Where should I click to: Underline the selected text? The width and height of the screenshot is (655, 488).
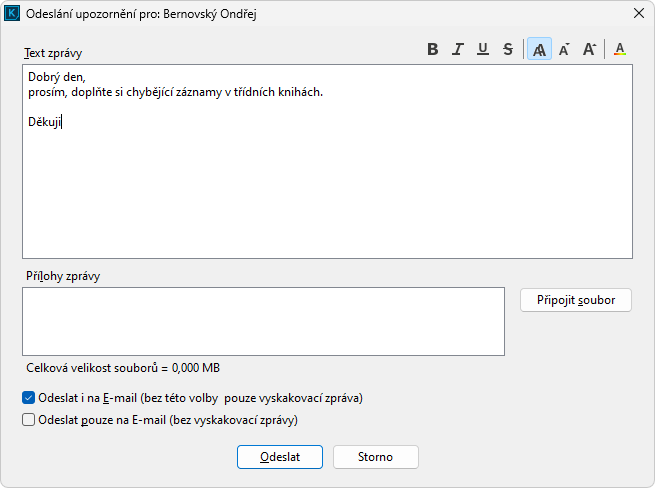(483, 49)
